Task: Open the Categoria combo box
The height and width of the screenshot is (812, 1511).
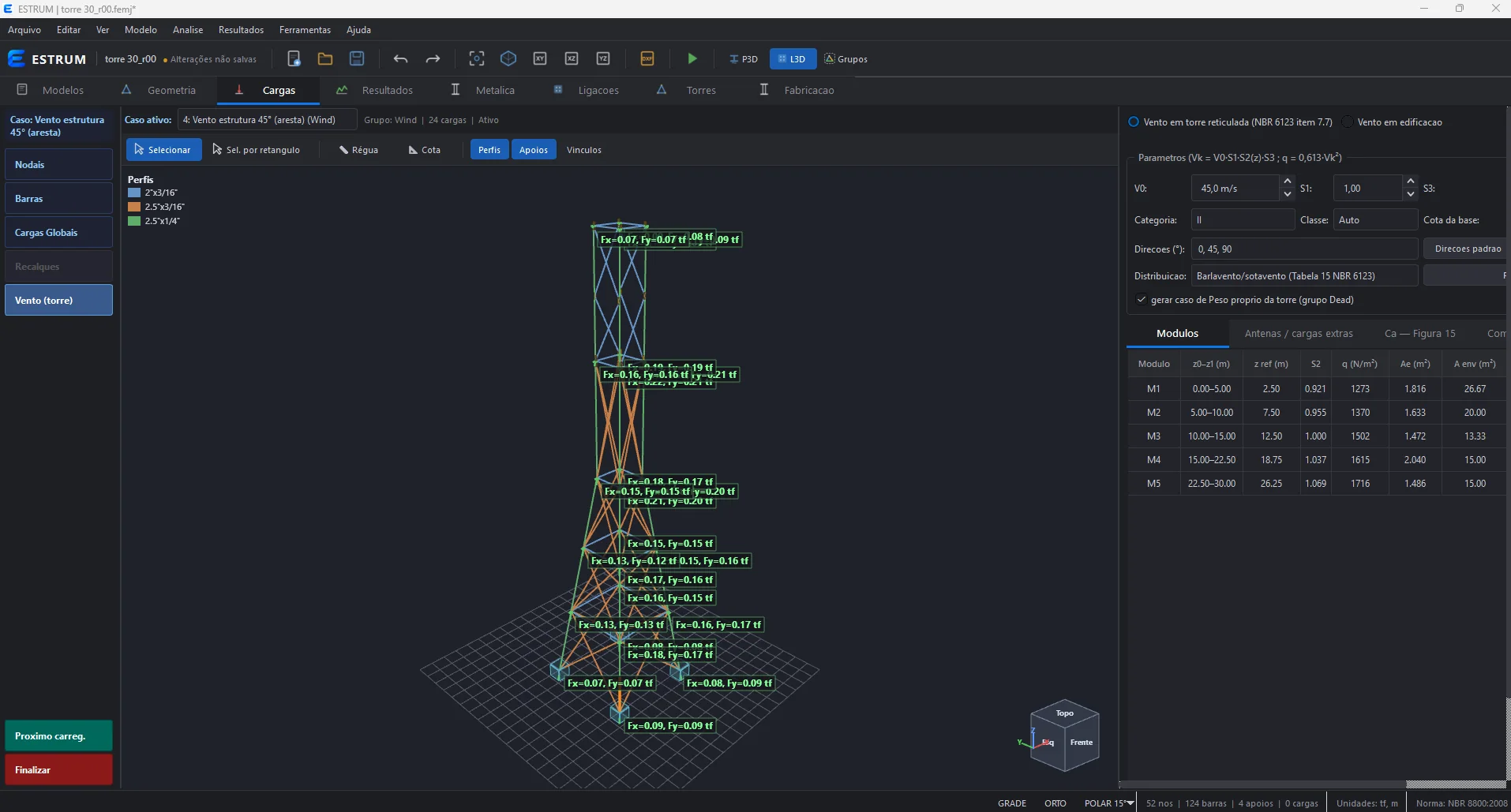Action: [x=1243, y=220]
